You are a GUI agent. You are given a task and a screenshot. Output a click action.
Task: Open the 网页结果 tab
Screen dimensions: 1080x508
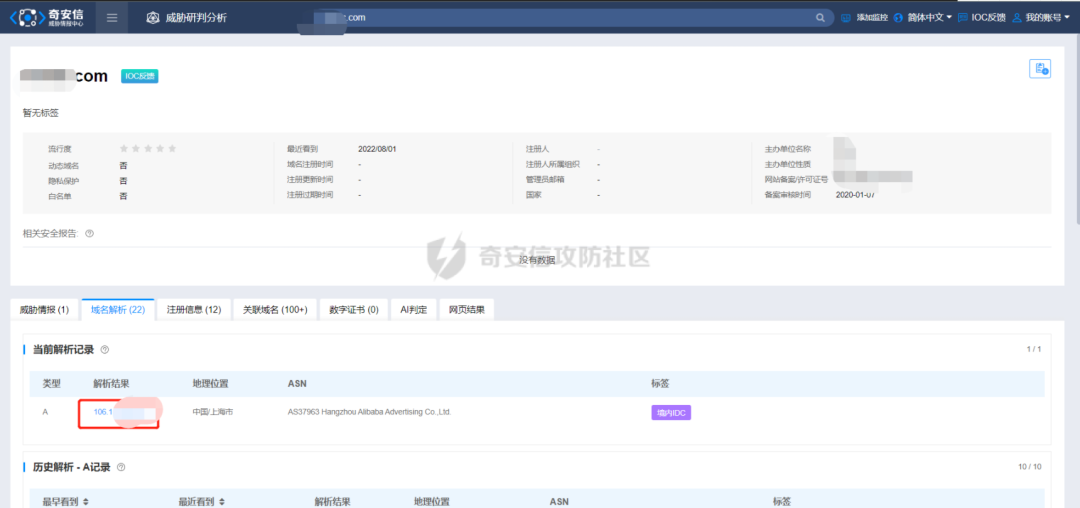pos(466,310)
